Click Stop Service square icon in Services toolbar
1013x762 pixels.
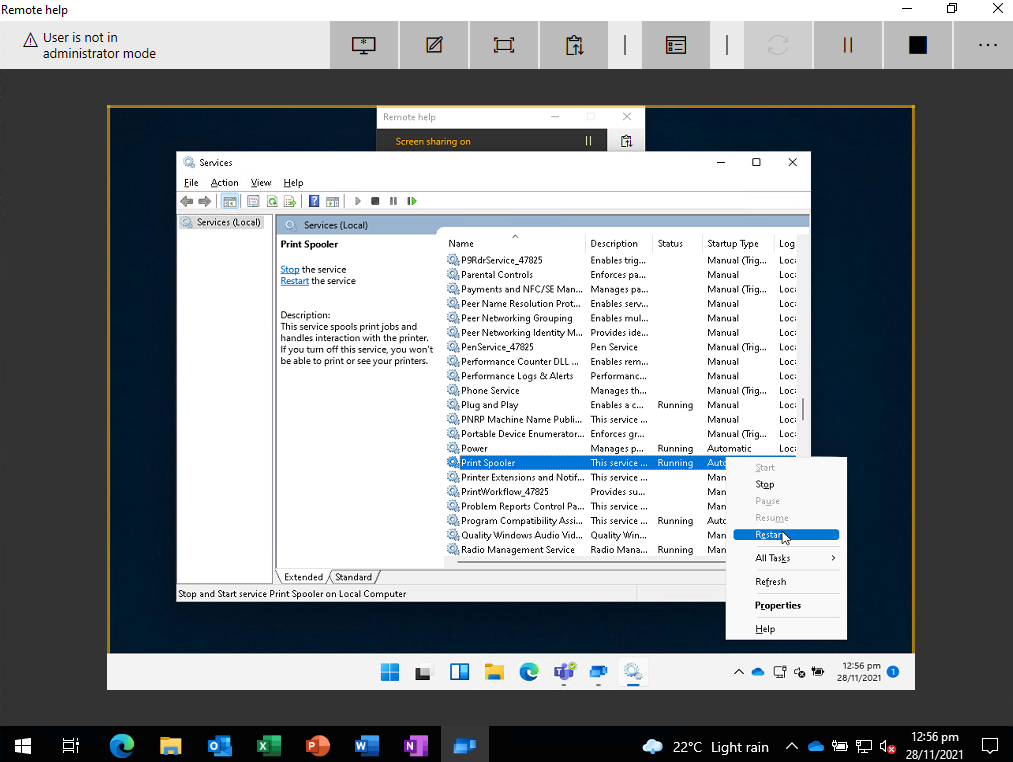click(x=375, y=202)
